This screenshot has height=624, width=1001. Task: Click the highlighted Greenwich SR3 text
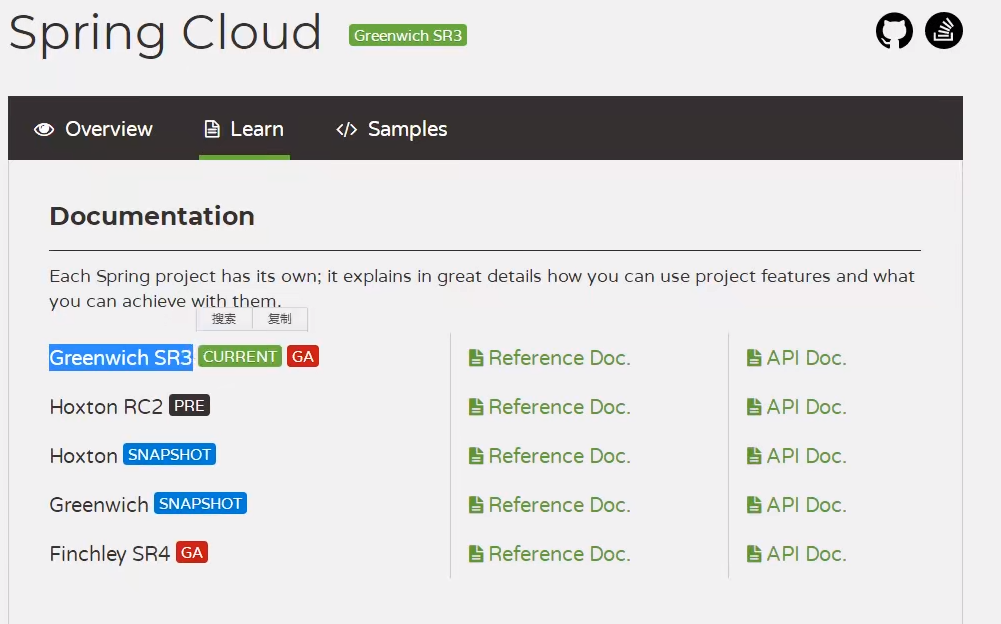click(120, 358)
